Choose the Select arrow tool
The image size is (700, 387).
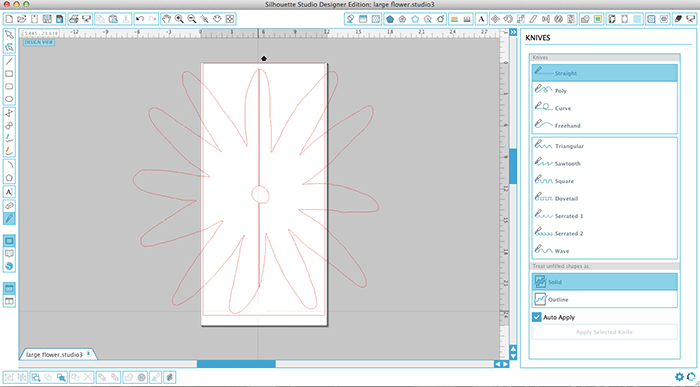tap(9, 35)
